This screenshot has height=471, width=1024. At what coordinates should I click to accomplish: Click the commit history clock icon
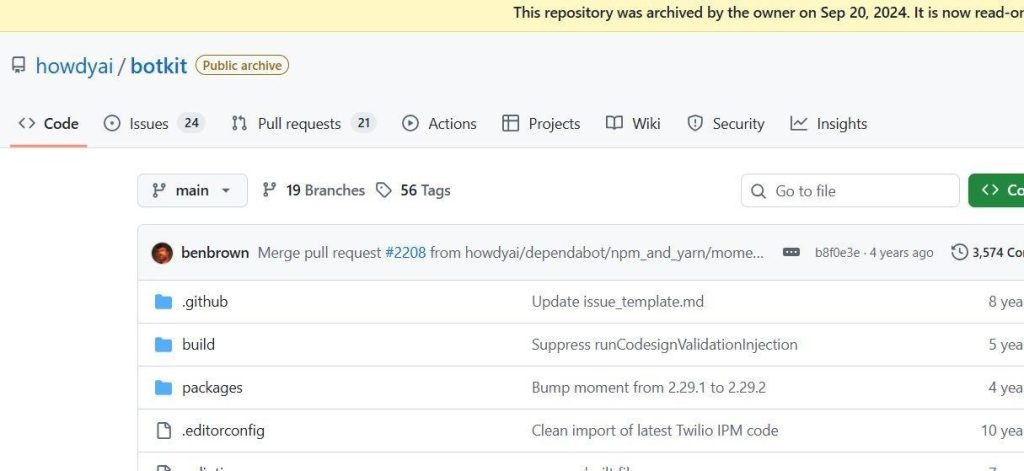click(x=960, y=253)
